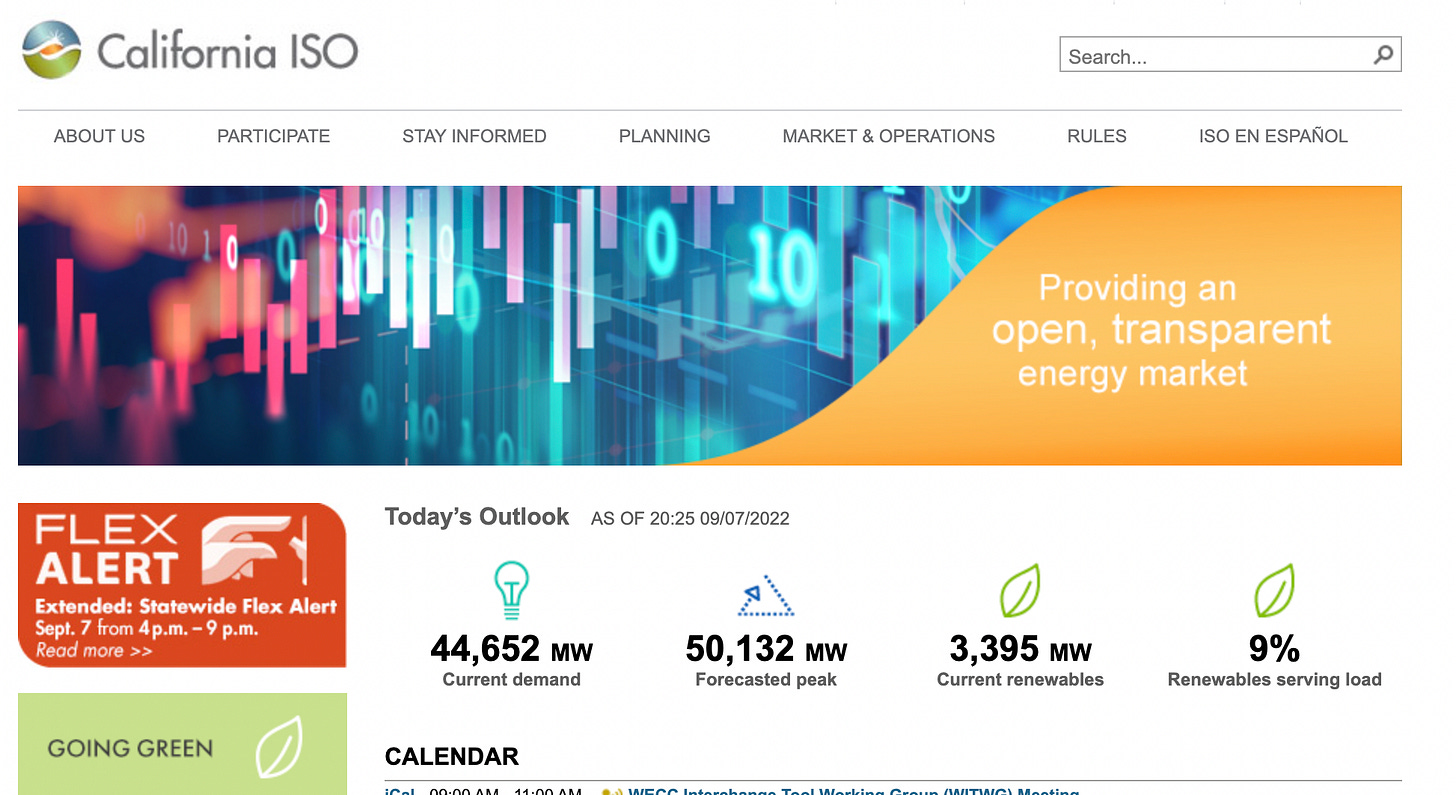This screenshot has height=795, width=1456.
Task: Click the light bulb Current demand icon
Action: [x=511, y=591]
